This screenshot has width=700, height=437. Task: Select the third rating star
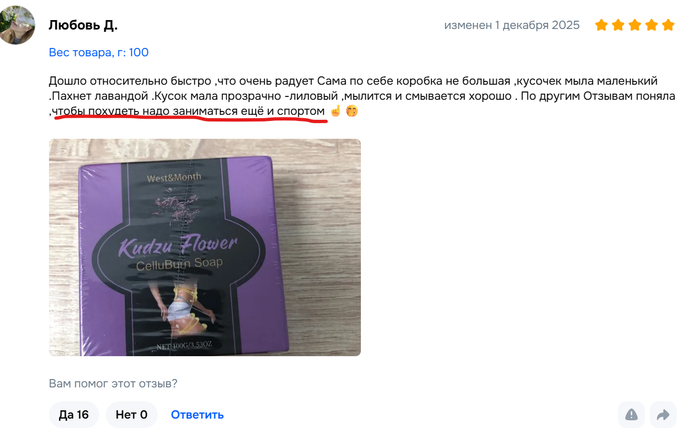click(x=635, y=25)
